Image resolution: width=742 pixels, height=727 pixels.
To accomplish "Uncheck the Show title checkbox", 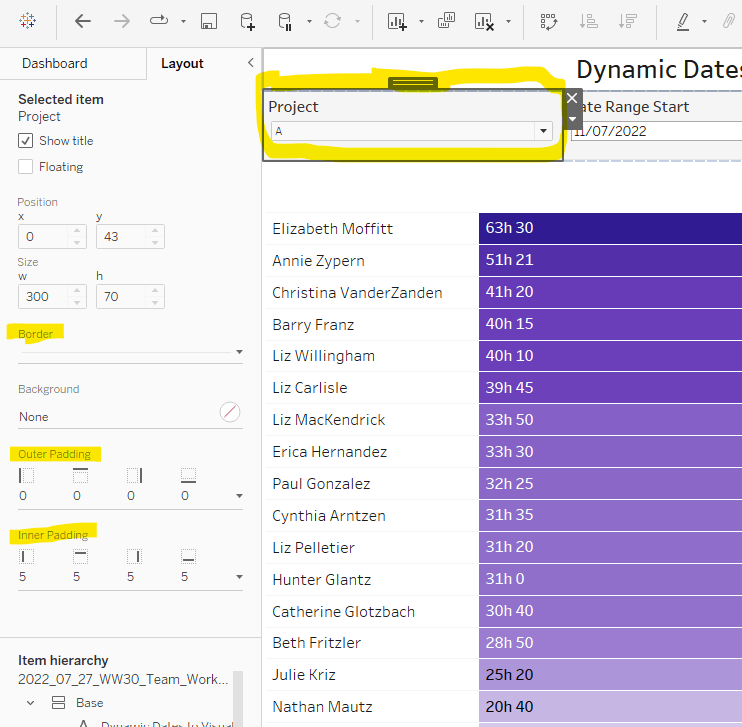I will pos(26,141).
